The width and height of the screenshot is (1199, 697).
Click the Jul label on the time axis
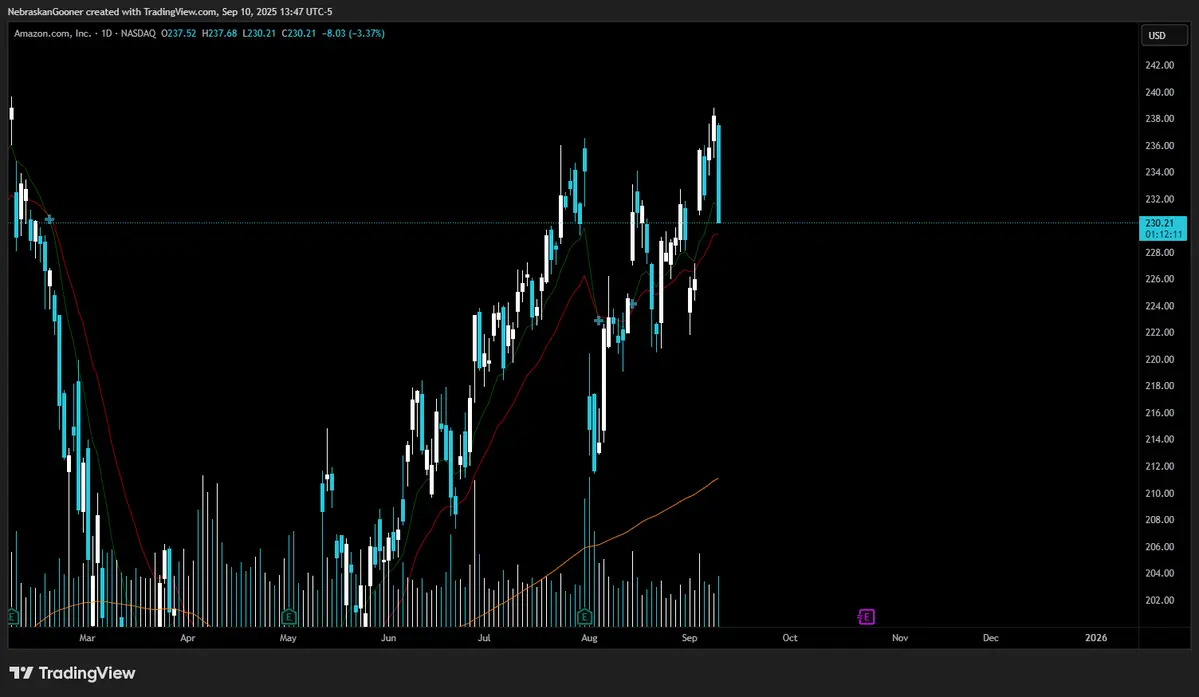pos(484,637)
